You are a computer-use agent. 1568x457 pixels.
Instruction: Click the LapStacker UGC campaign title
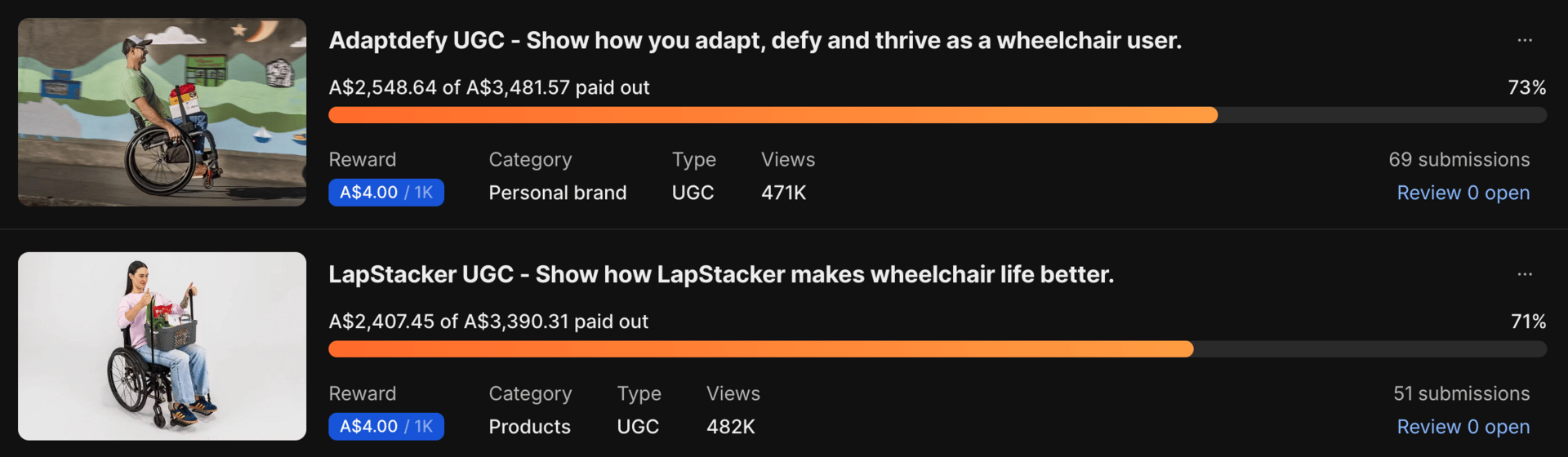click(x=721, y=275)
